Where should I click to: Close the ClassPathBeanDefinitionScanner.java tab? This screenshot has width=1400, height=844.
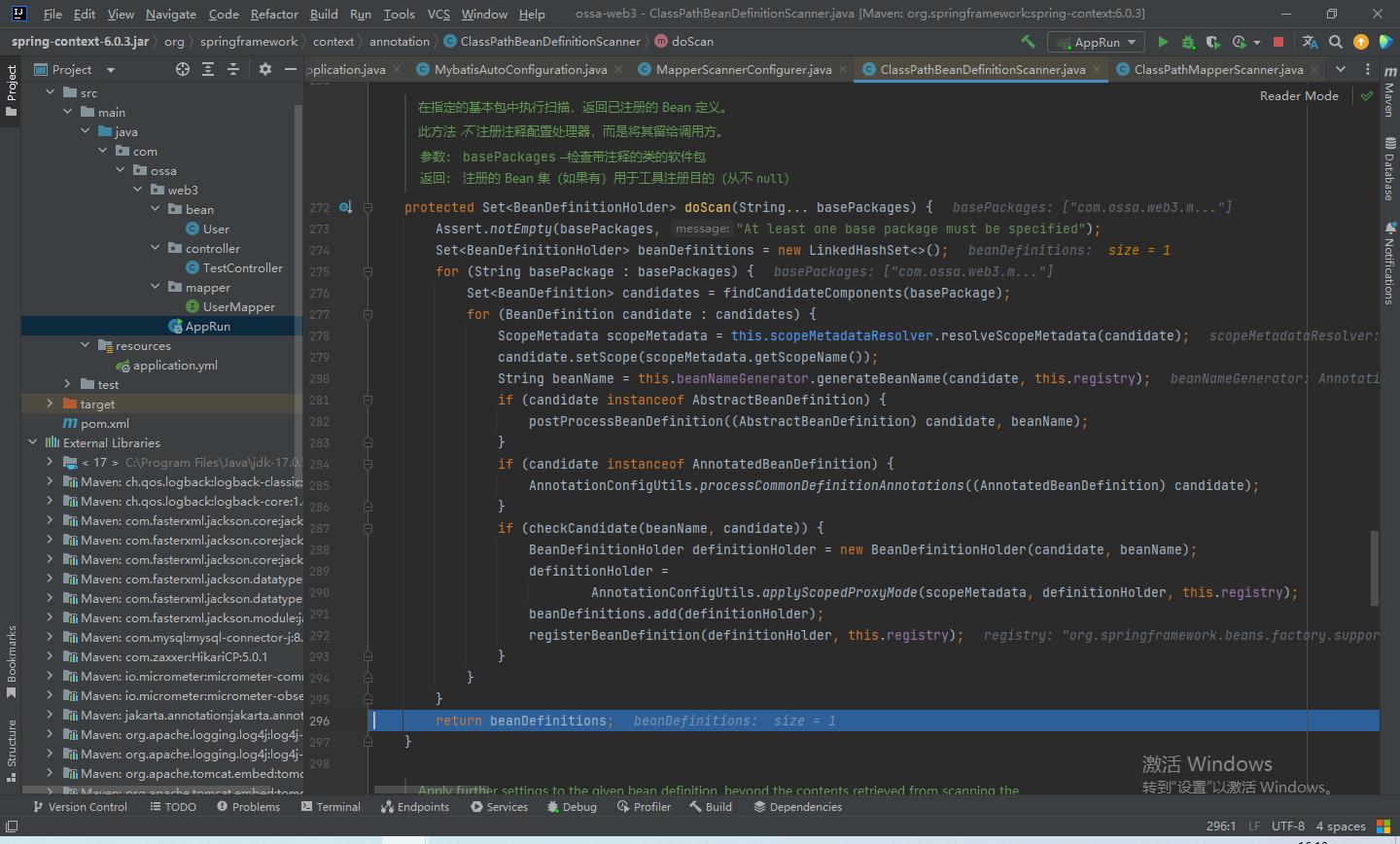click(1097, 70)
